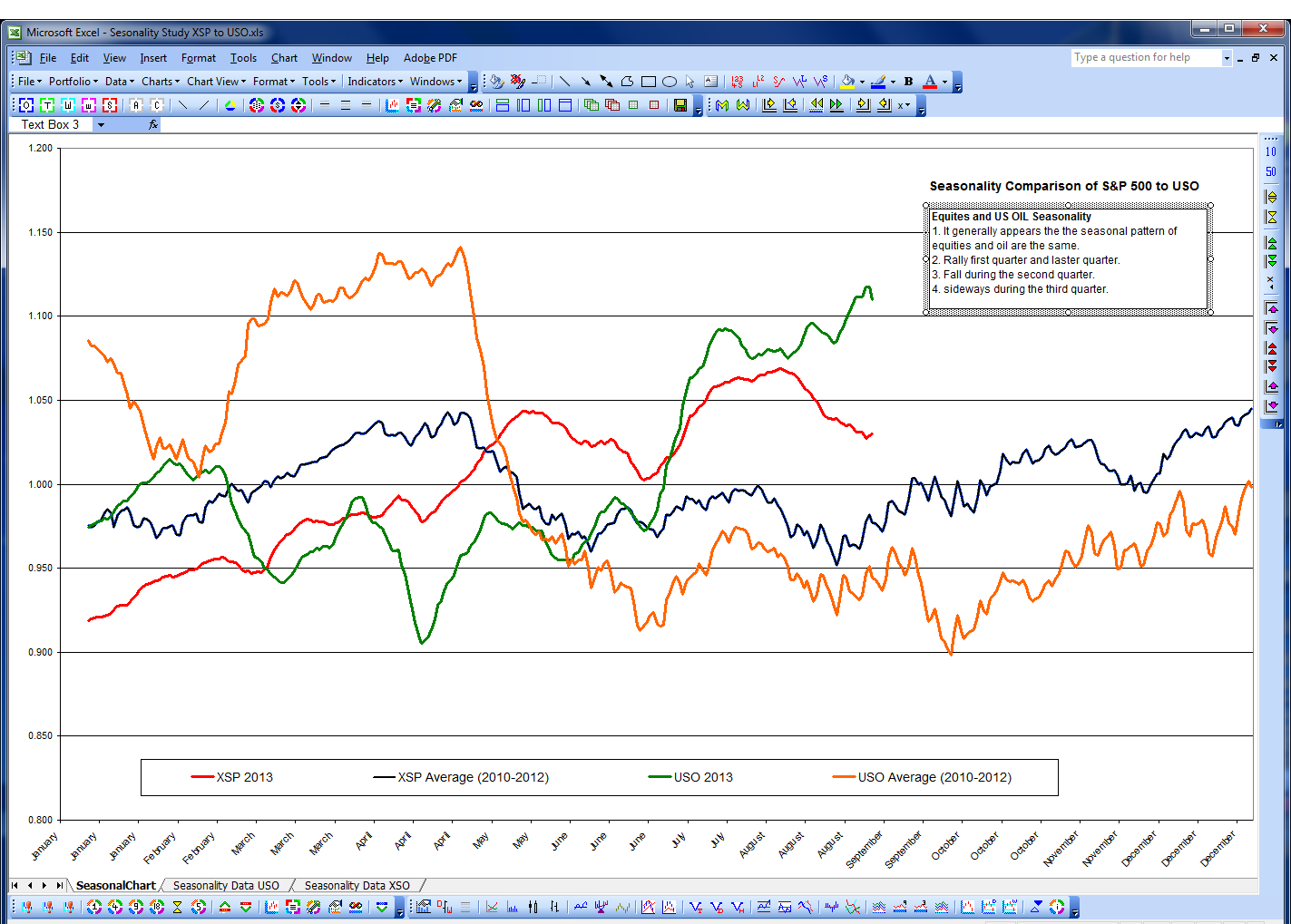
Task: Click the 50 button in side toolbar
Action: (x=1271, y=171)
